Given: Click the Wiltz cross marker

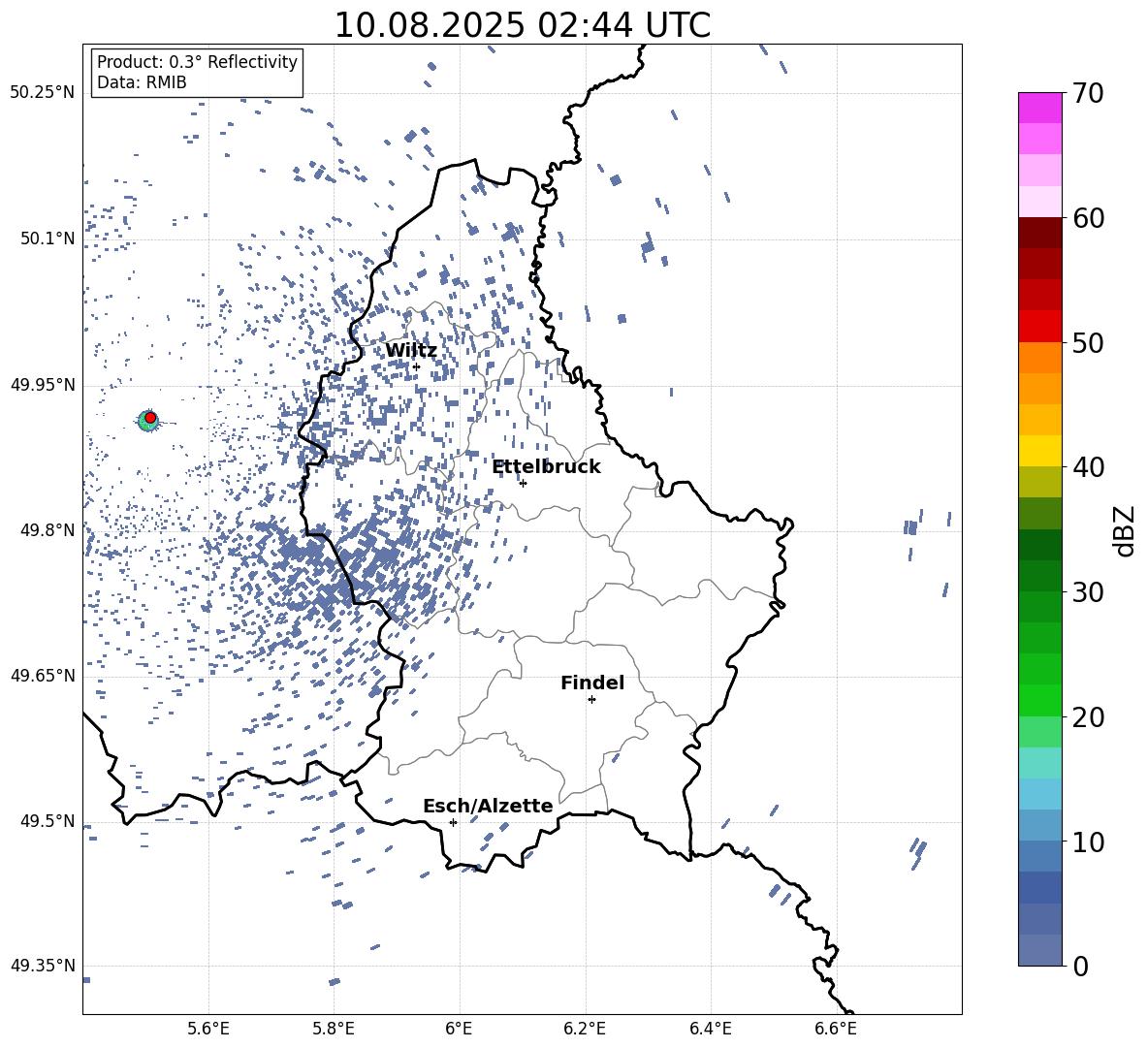Looking at the screenshot, I should [416, 366].
